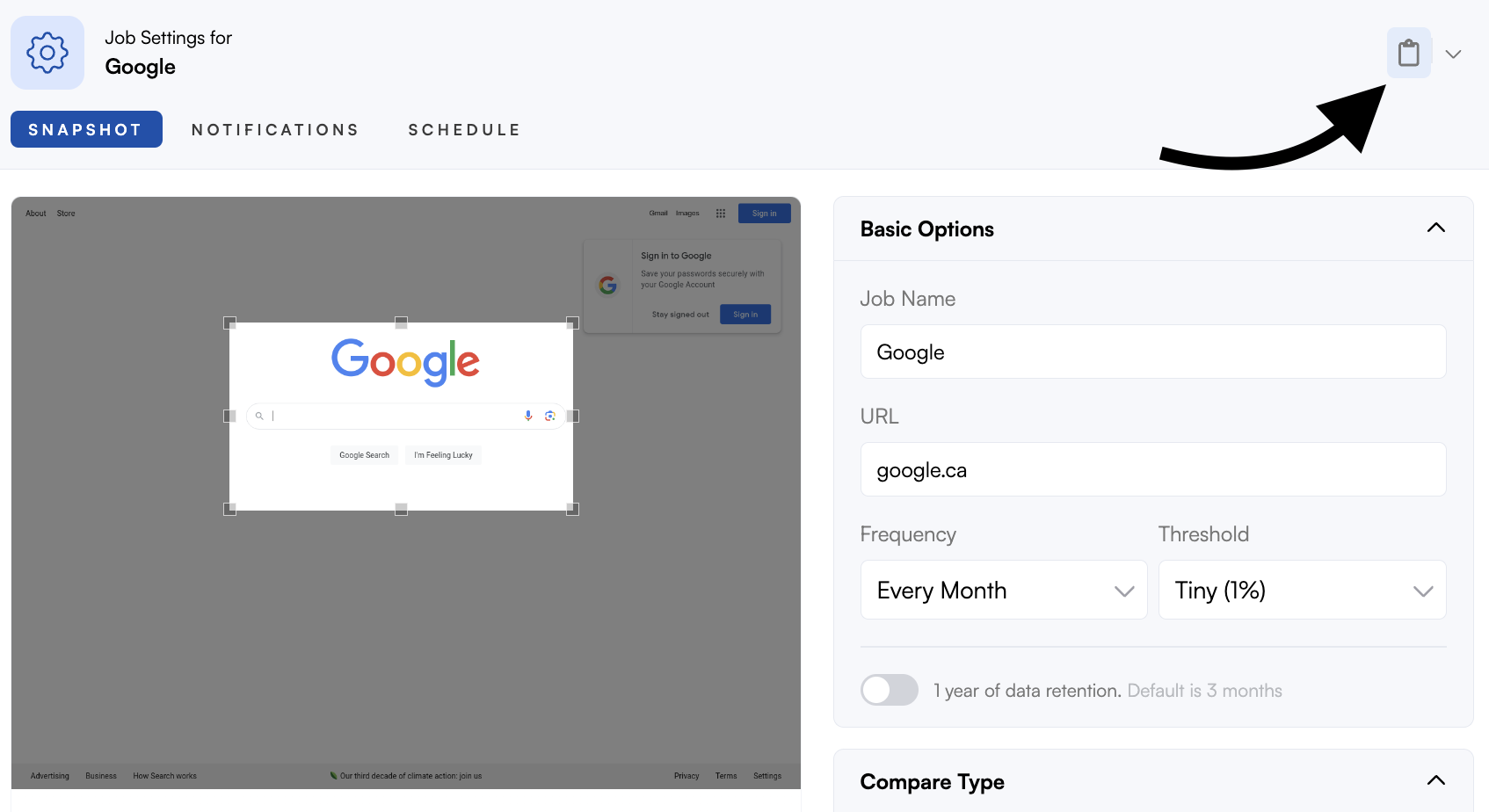The width and height of the screenshot is (1489, 812).
Task: Click the clipboard icon in the header
Action: point(1409,53)
